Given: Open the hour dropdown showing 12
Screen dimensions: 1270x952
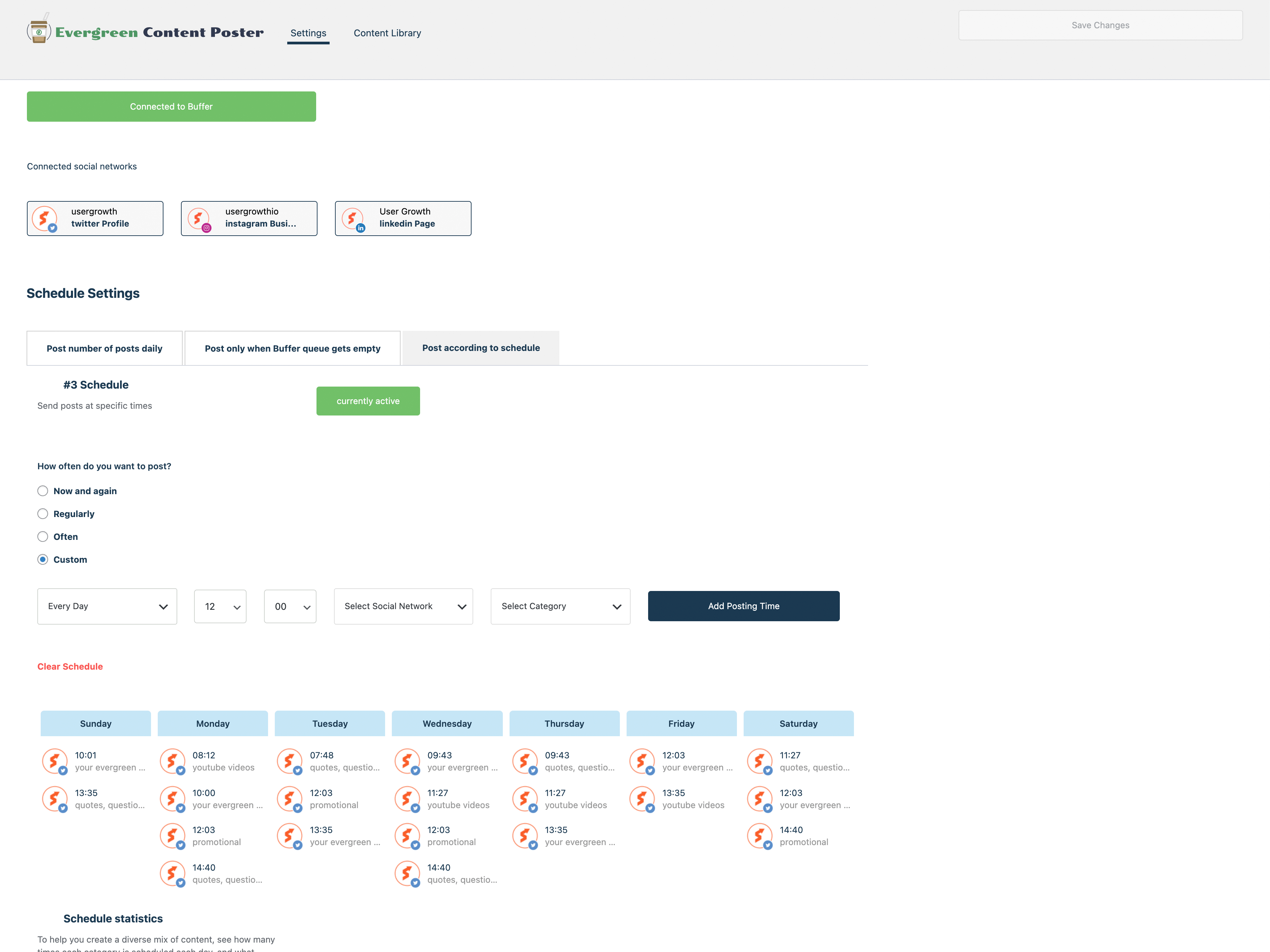Looking at the screenshot, I should pos(221,606).
